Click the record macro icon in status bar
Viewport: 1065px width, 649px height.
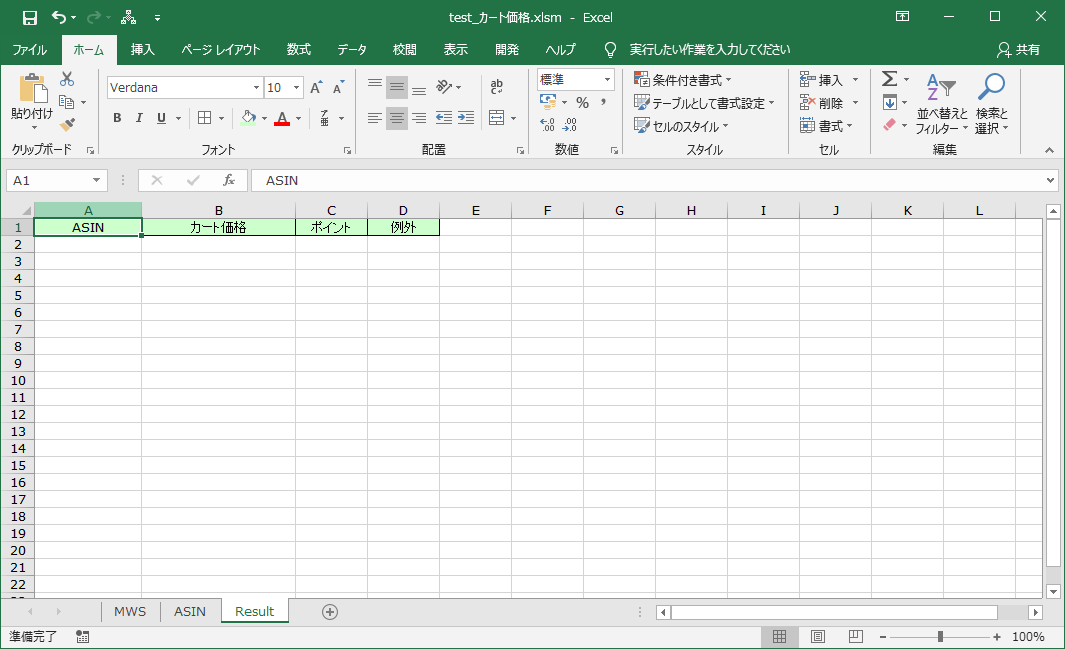coord(84,636)
